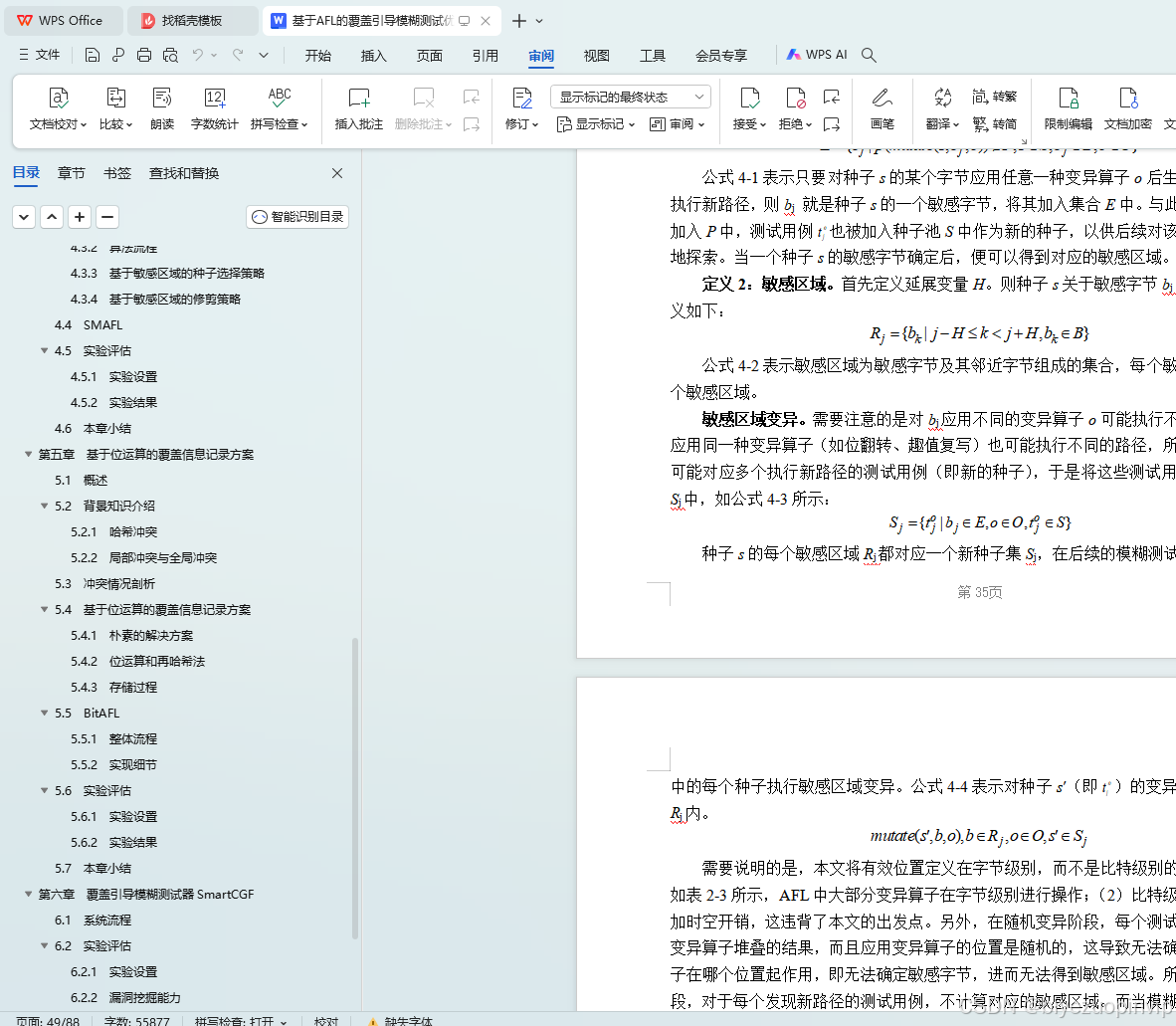Open the 显示标记的最终状态 dropdown
1176x1026 pixels.
(629, 96)
